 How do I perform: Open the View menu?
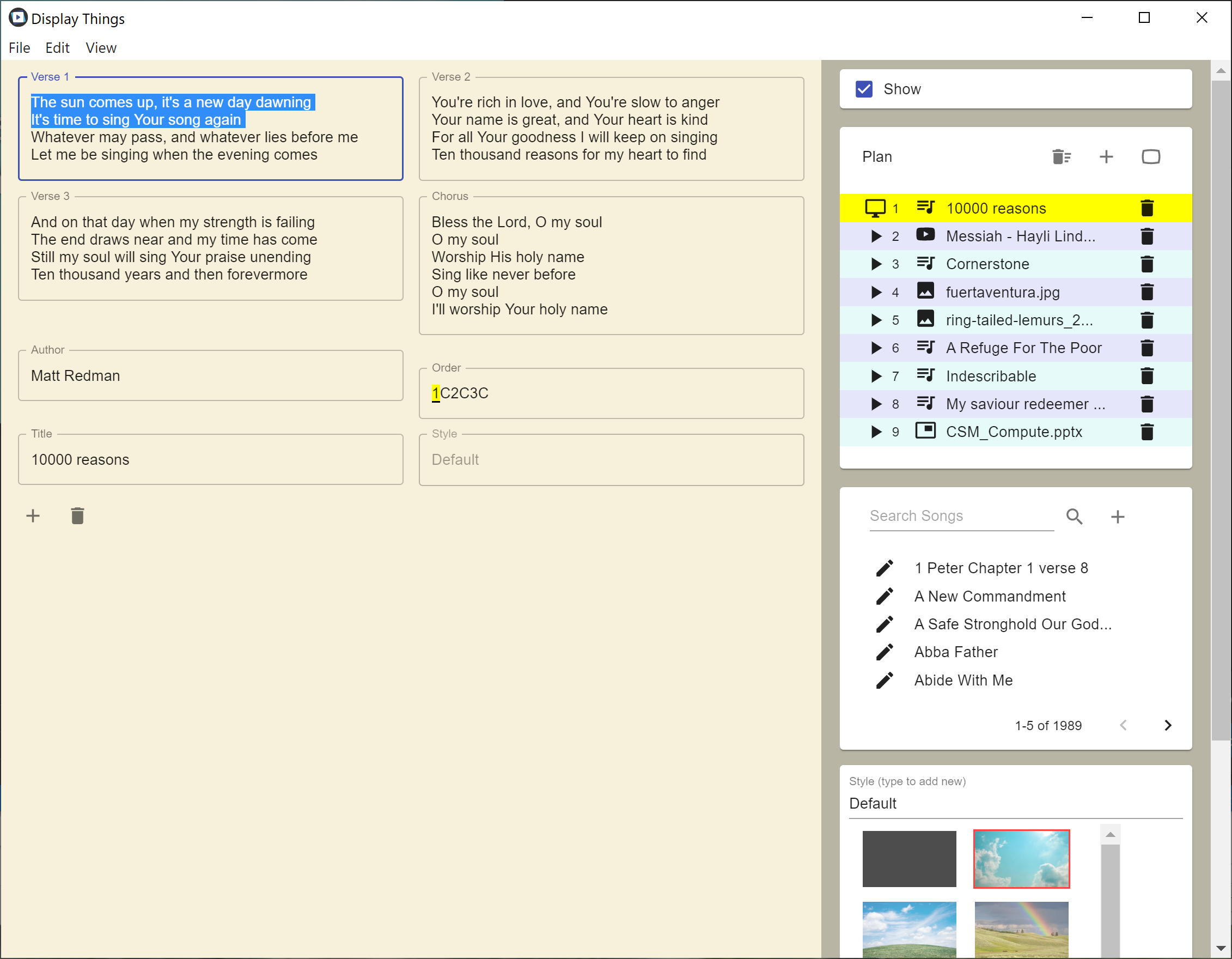click(x=101, y=48)
